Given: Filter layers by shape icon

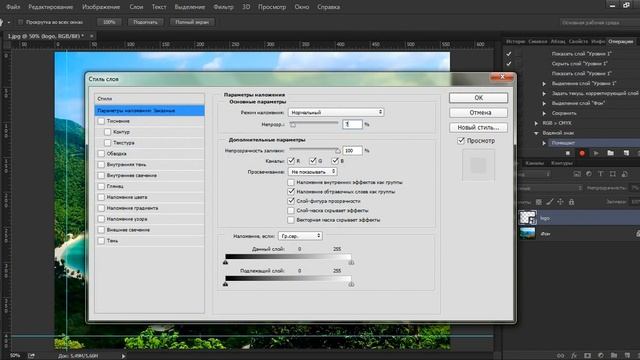Looking at the screenshot, I should click(613, 174).
